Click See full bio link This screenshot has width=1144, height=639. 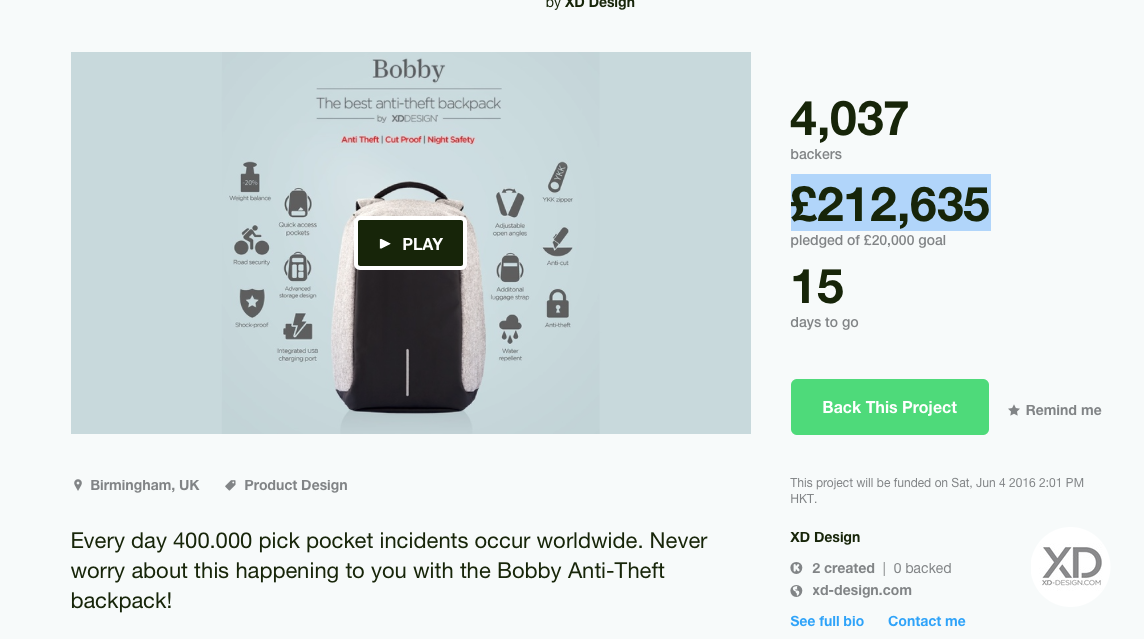coord(827,621)
